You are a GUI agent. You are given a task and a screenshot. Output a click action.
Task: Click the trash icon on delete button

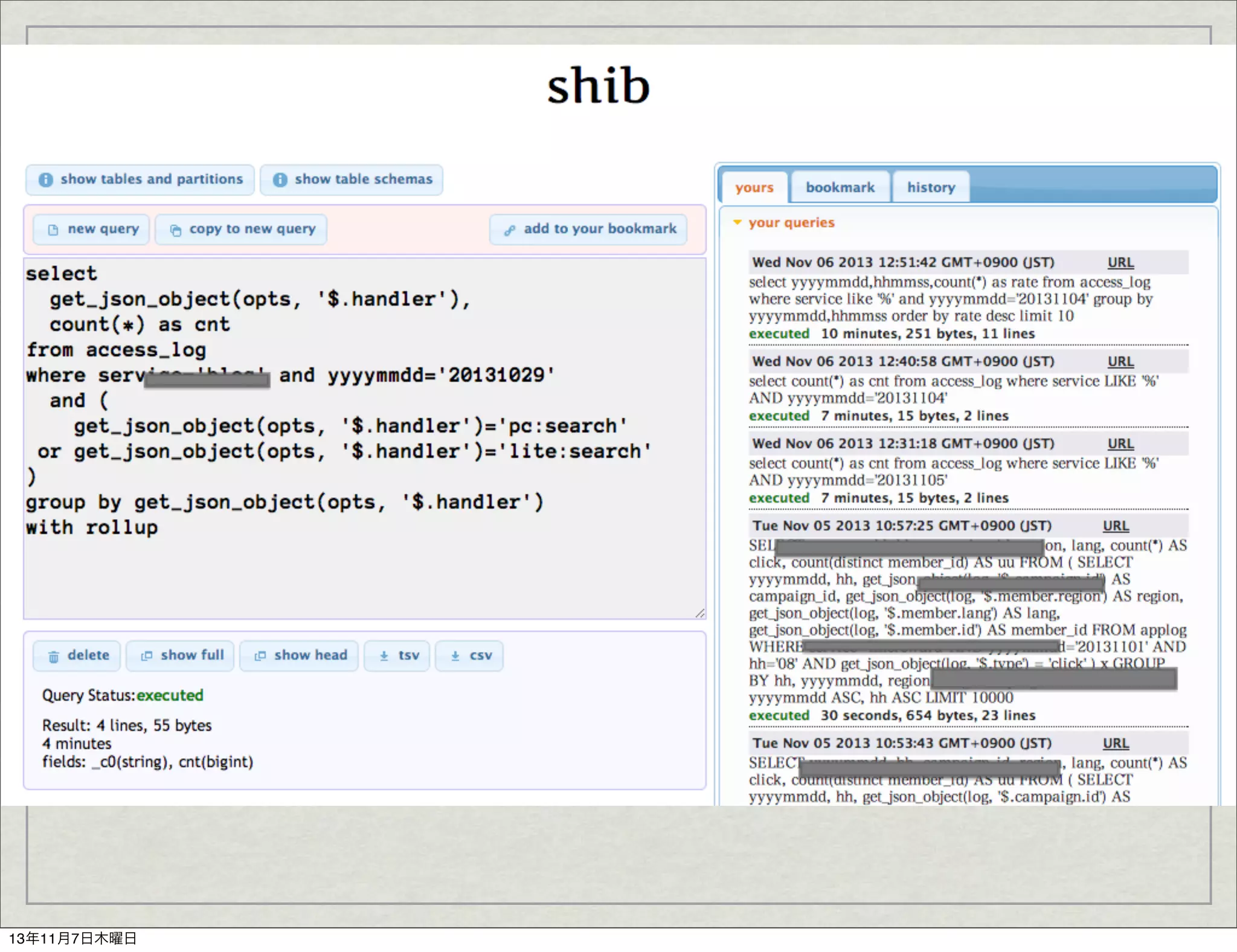tap(54, 657)
